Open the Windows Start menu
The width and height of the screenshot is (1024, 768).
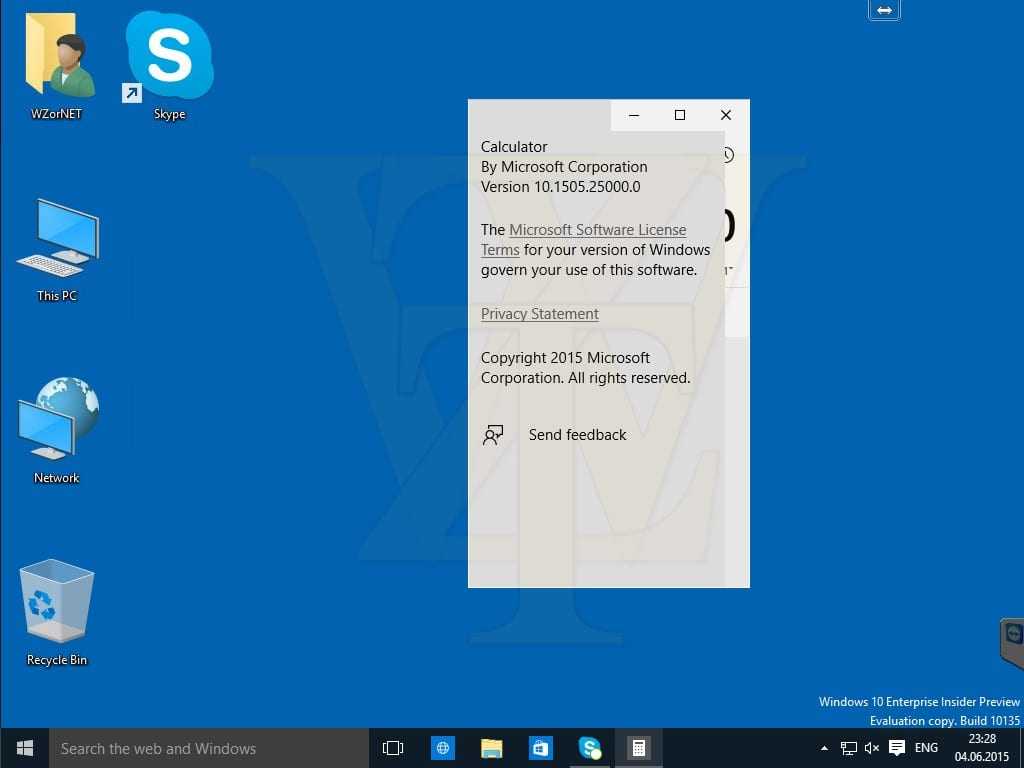[x=25, y=748]
